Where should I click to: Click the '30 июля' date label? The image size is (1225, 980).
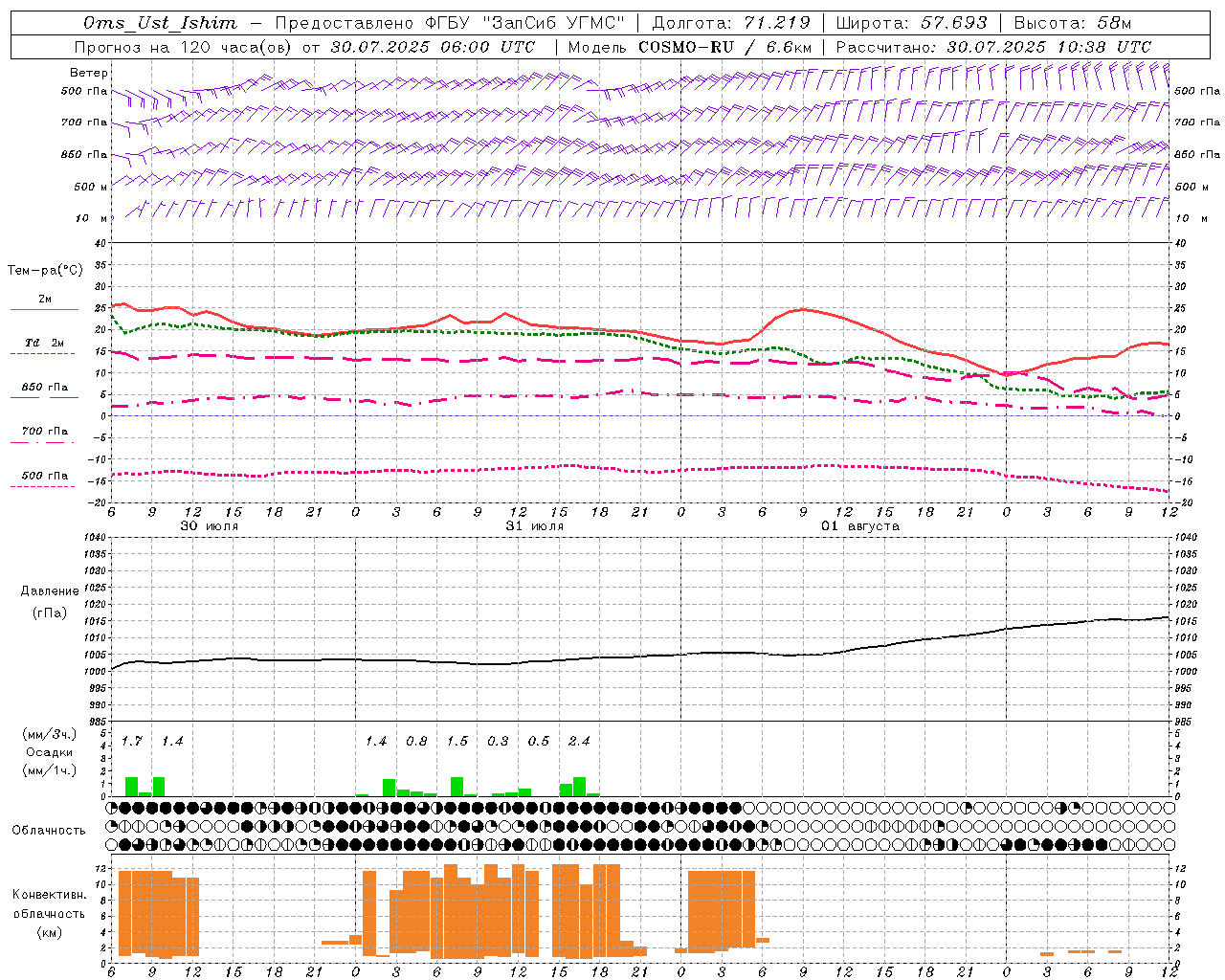[x=210, y=526]
